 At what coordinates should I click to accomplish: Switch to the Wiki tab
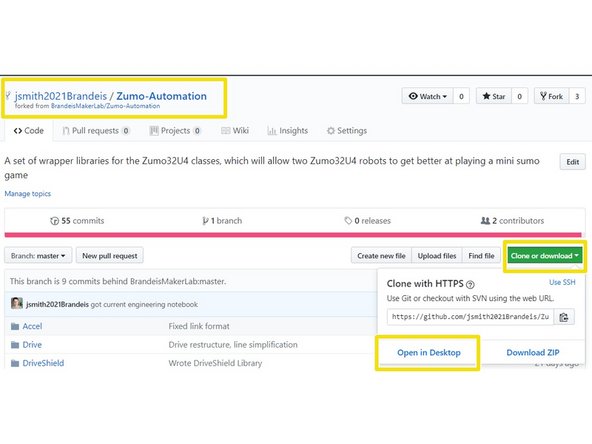235,131
